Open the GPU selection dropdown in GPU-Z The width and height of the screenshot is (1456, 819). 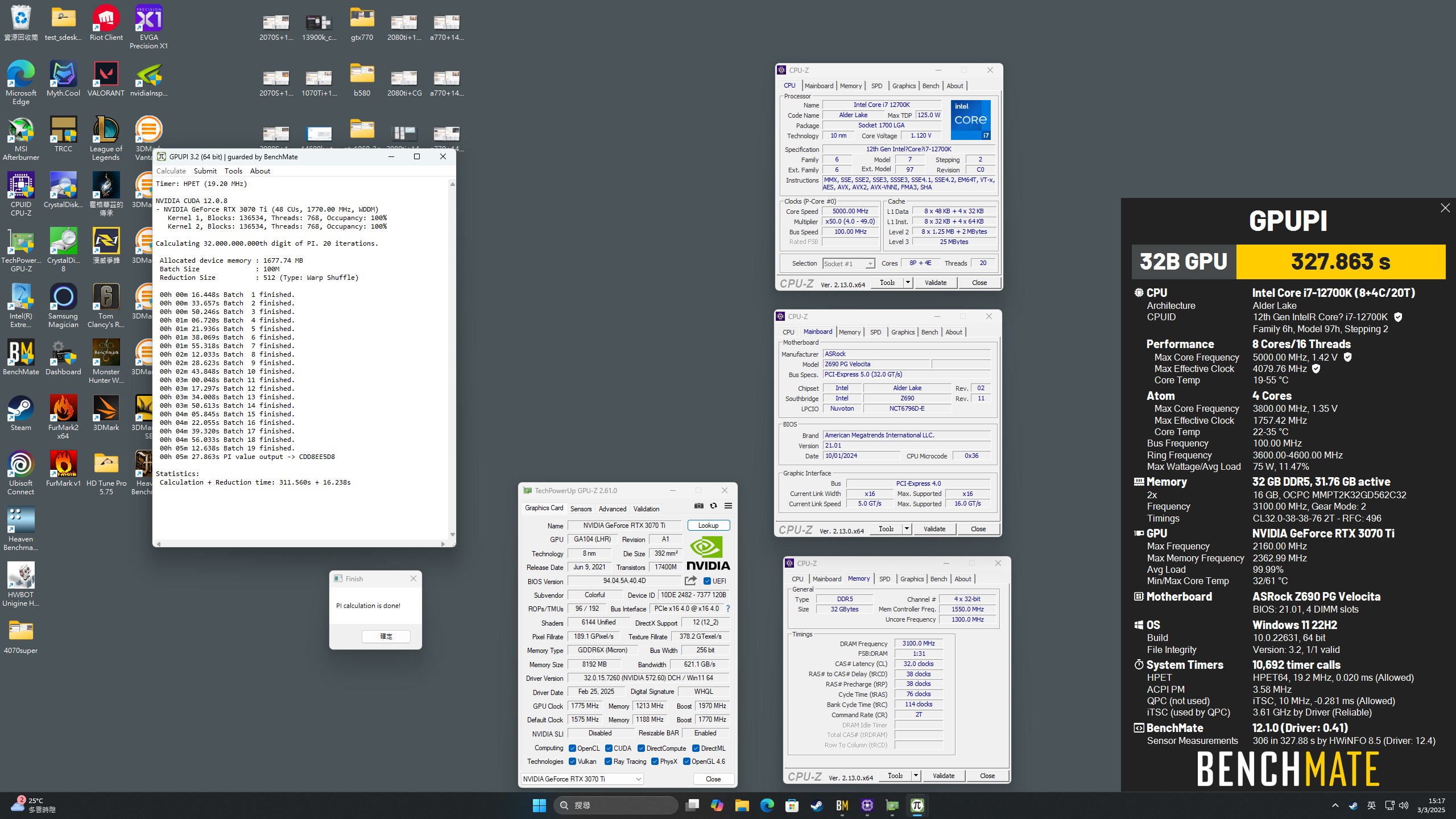[x=582, y=779]
